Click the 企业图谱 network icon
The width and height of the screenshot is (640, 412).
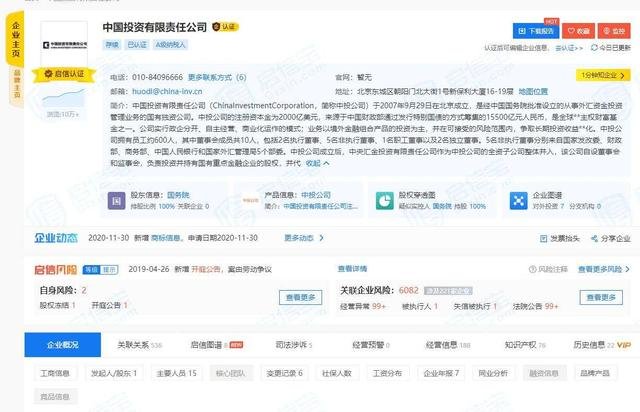point(518,201)
